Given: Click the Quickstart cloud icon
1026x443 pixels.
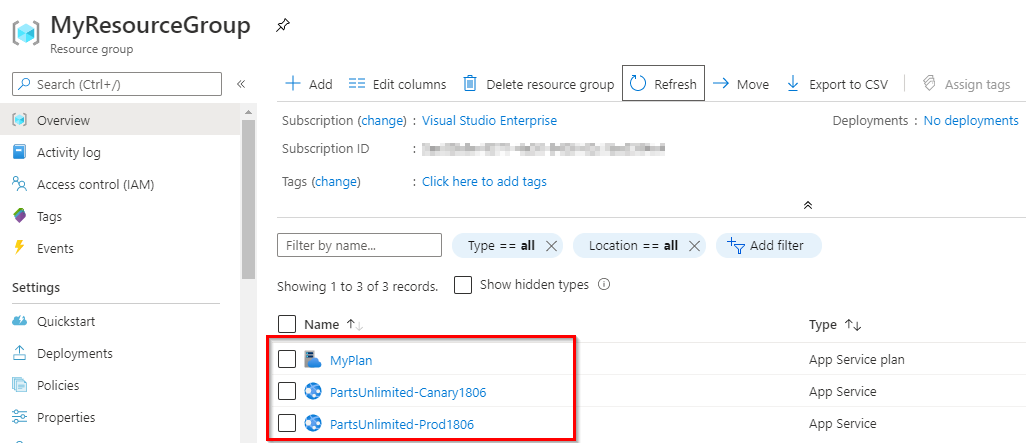Looking at the screenshot, I should click(20, 321).
